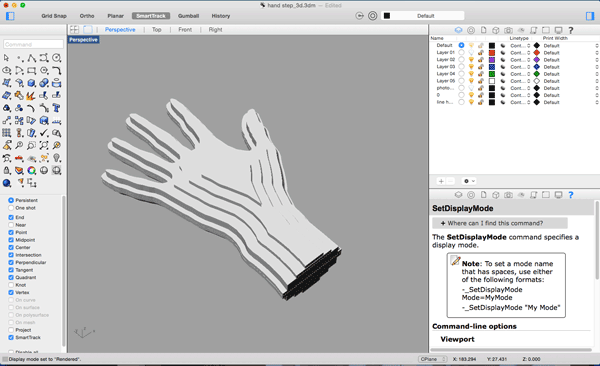Toggle the right sidebar icon in title bar
The image size is (600, 366).
pyautogui.click(x=590, y=16)
